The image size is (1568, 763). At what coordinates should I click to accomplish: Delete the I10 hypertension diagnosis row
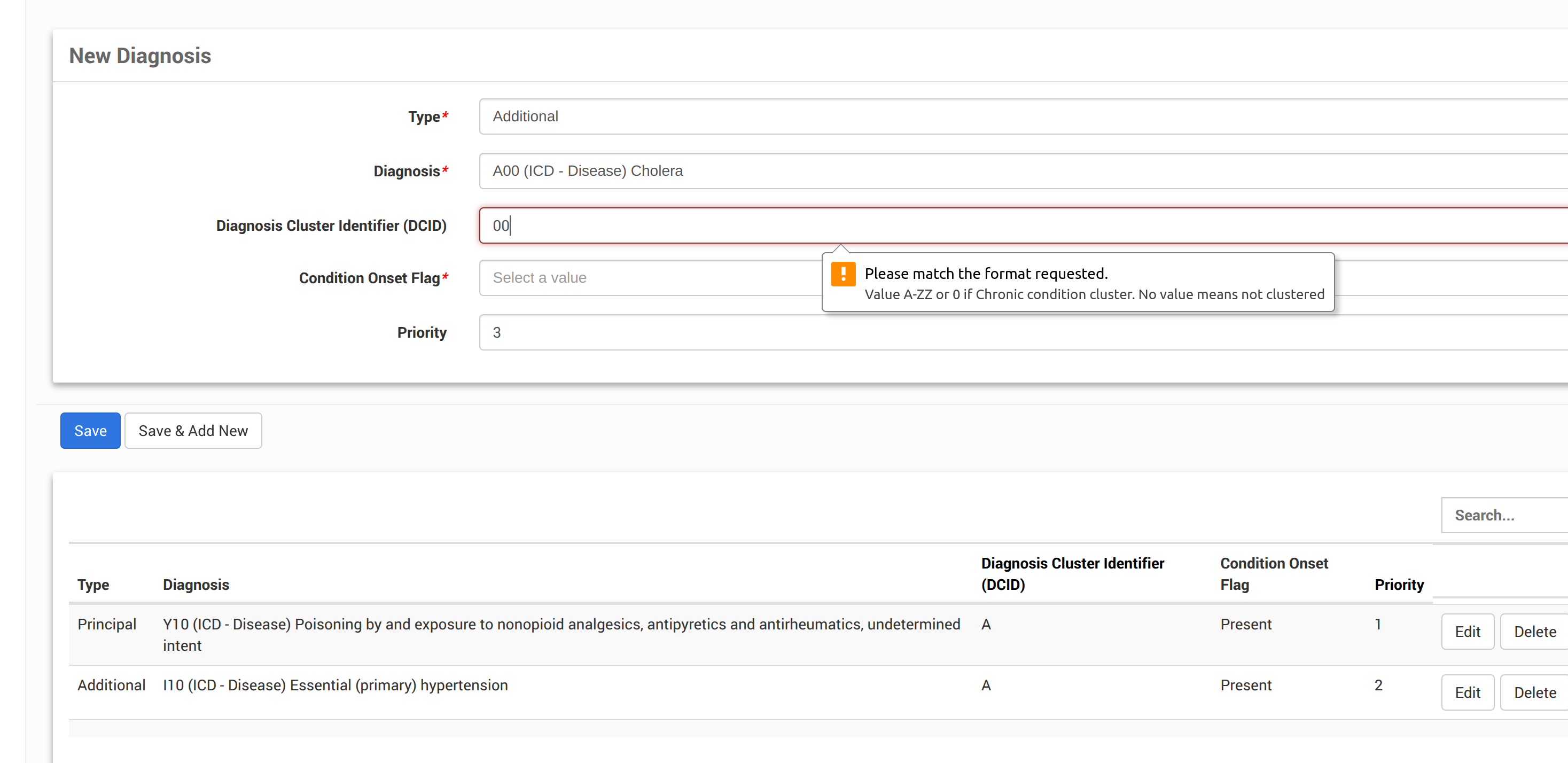[x=1534, y=692]
